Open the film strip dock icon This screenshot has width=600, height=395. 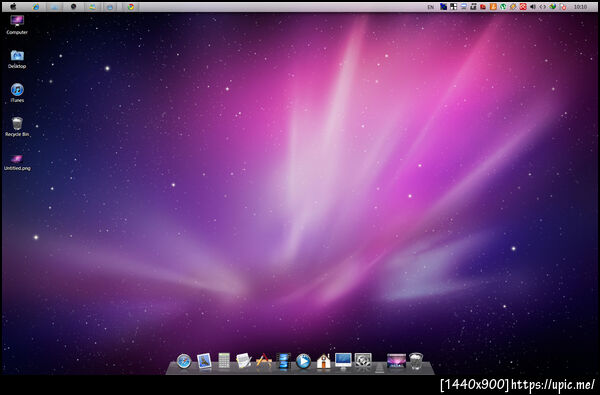point(284,361)
